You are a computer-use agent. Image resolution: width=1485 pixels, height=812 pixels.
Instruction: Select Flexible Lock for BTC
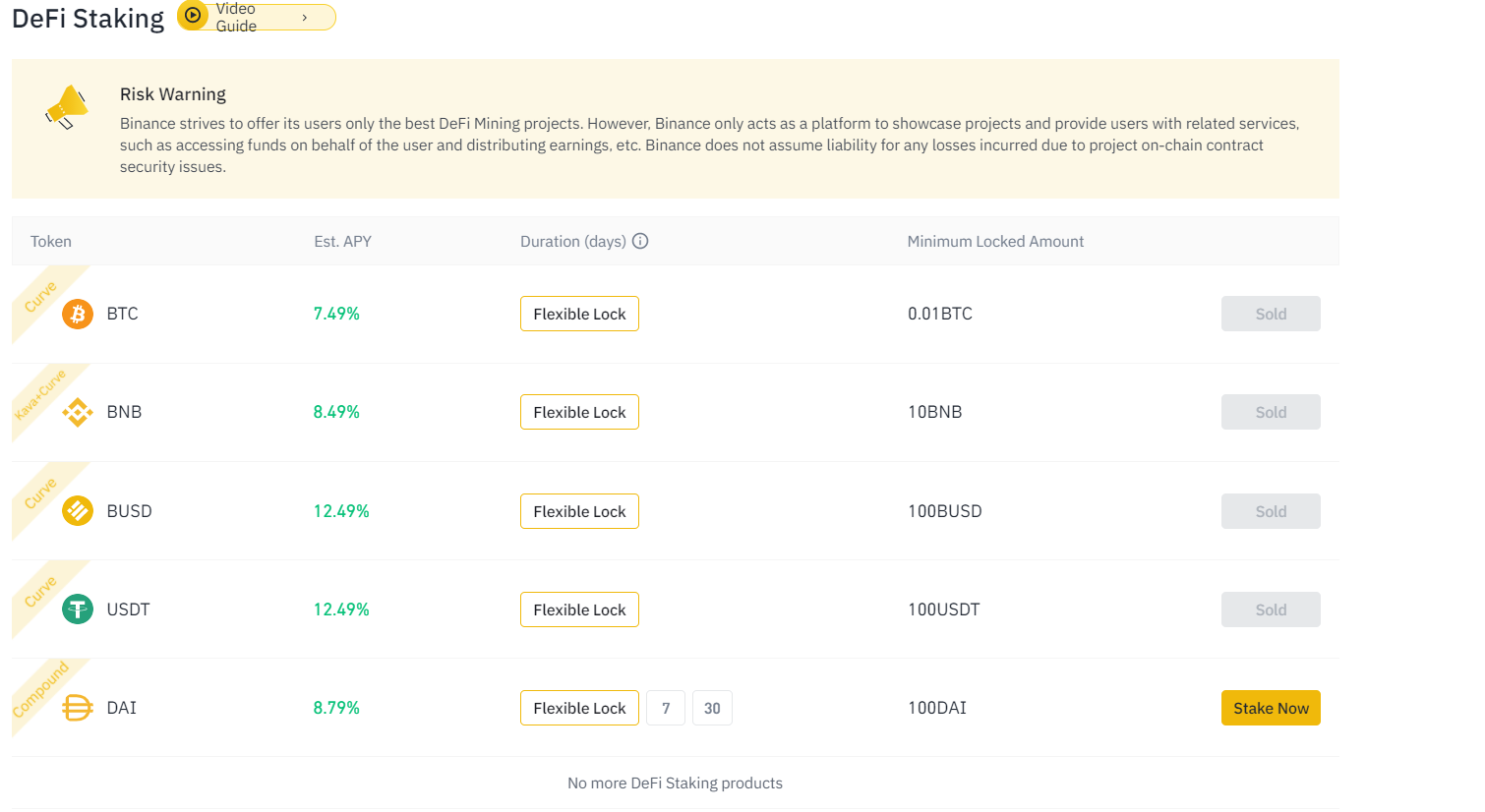579,314
